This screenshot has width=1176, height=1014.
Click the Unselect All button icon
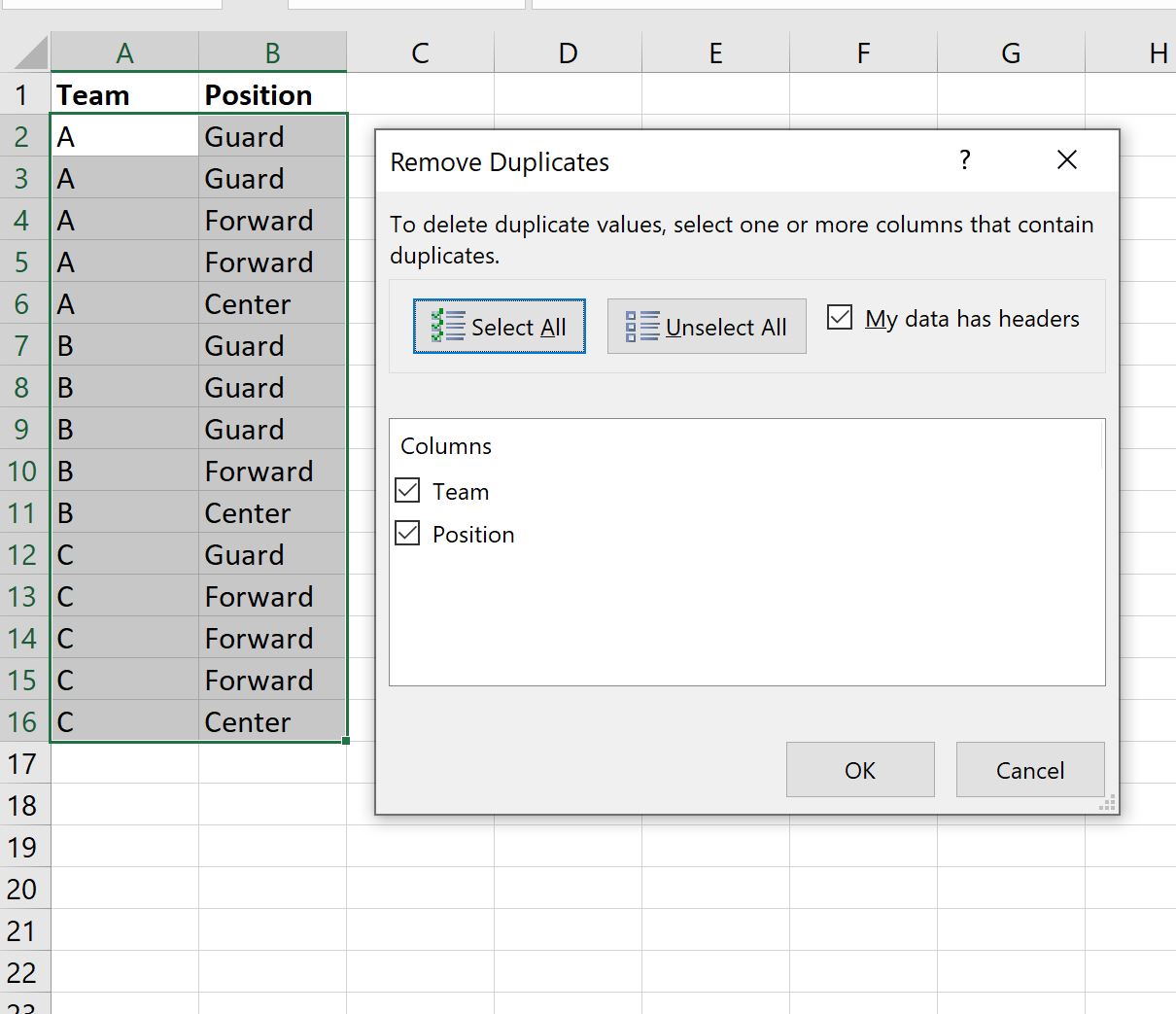[x=643, y=327]
